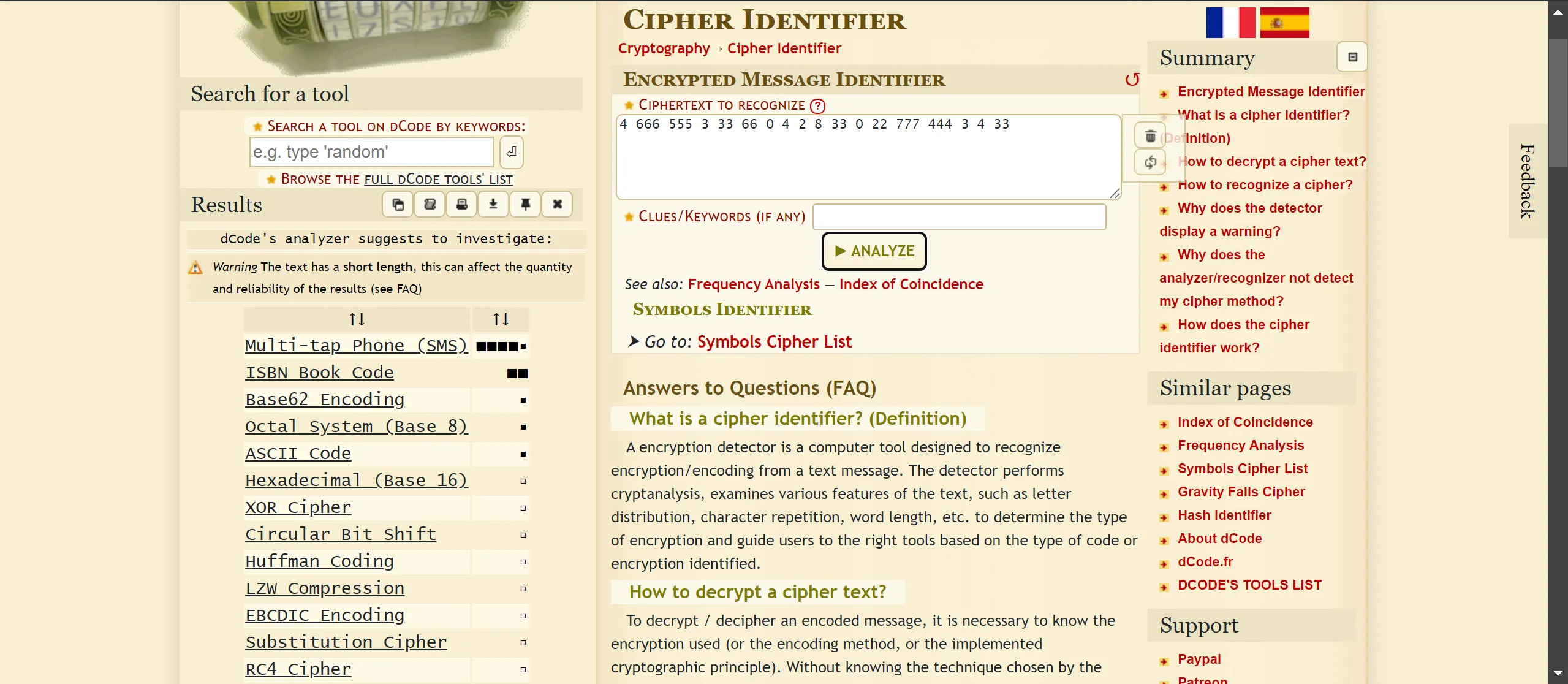Clear results with the X icon
The image size is (1568, 684).
pos(557,205)
